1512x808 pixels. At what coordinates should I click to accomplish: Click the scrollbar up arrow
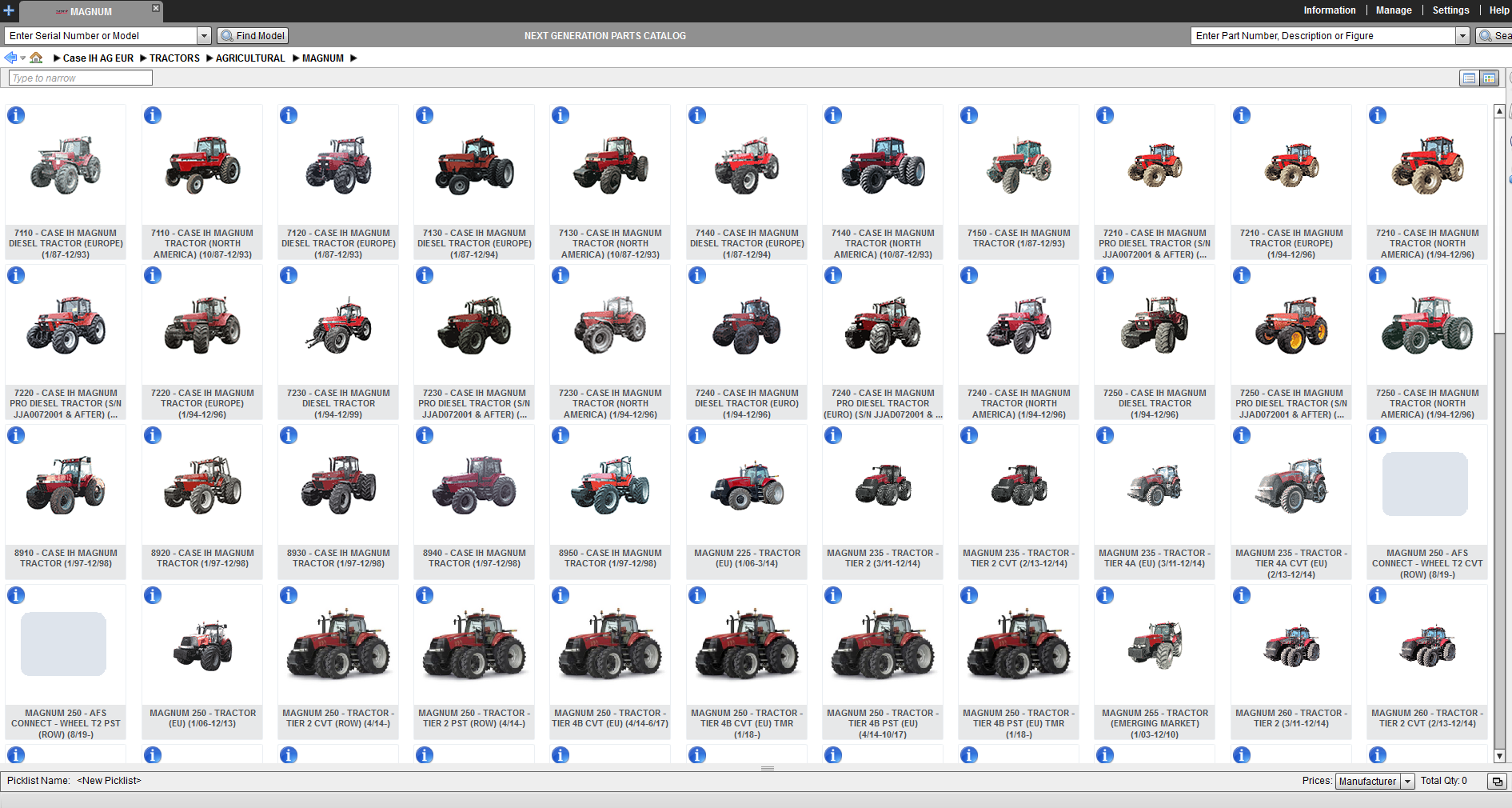point(1499,111)
